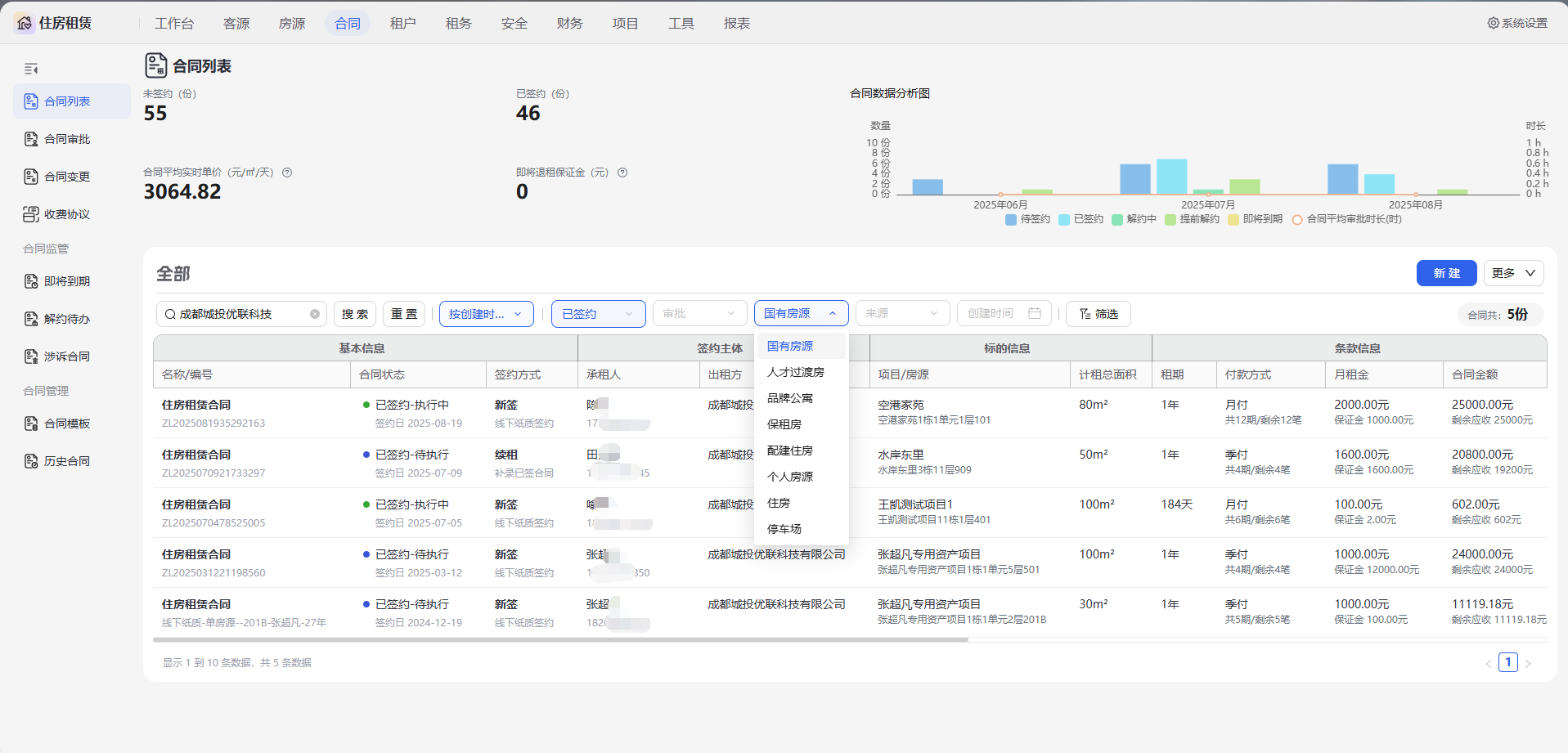Select 人才过渡房 from dropdown list
Image resolution: width=1568 pixels, height=753 pixels.
pos(795,373)
